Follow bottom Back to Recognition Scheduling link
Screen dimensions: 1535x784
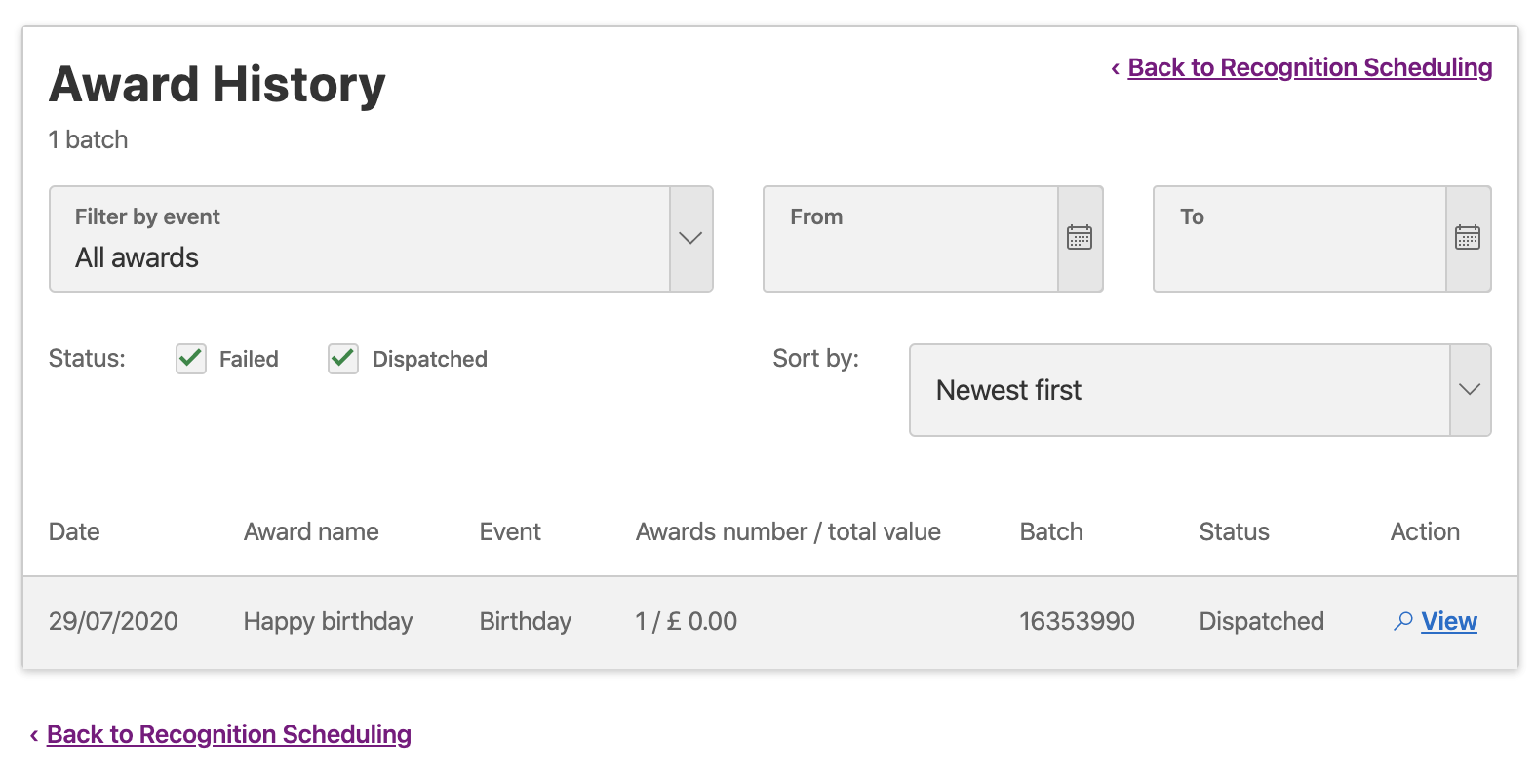click(229, 734)
